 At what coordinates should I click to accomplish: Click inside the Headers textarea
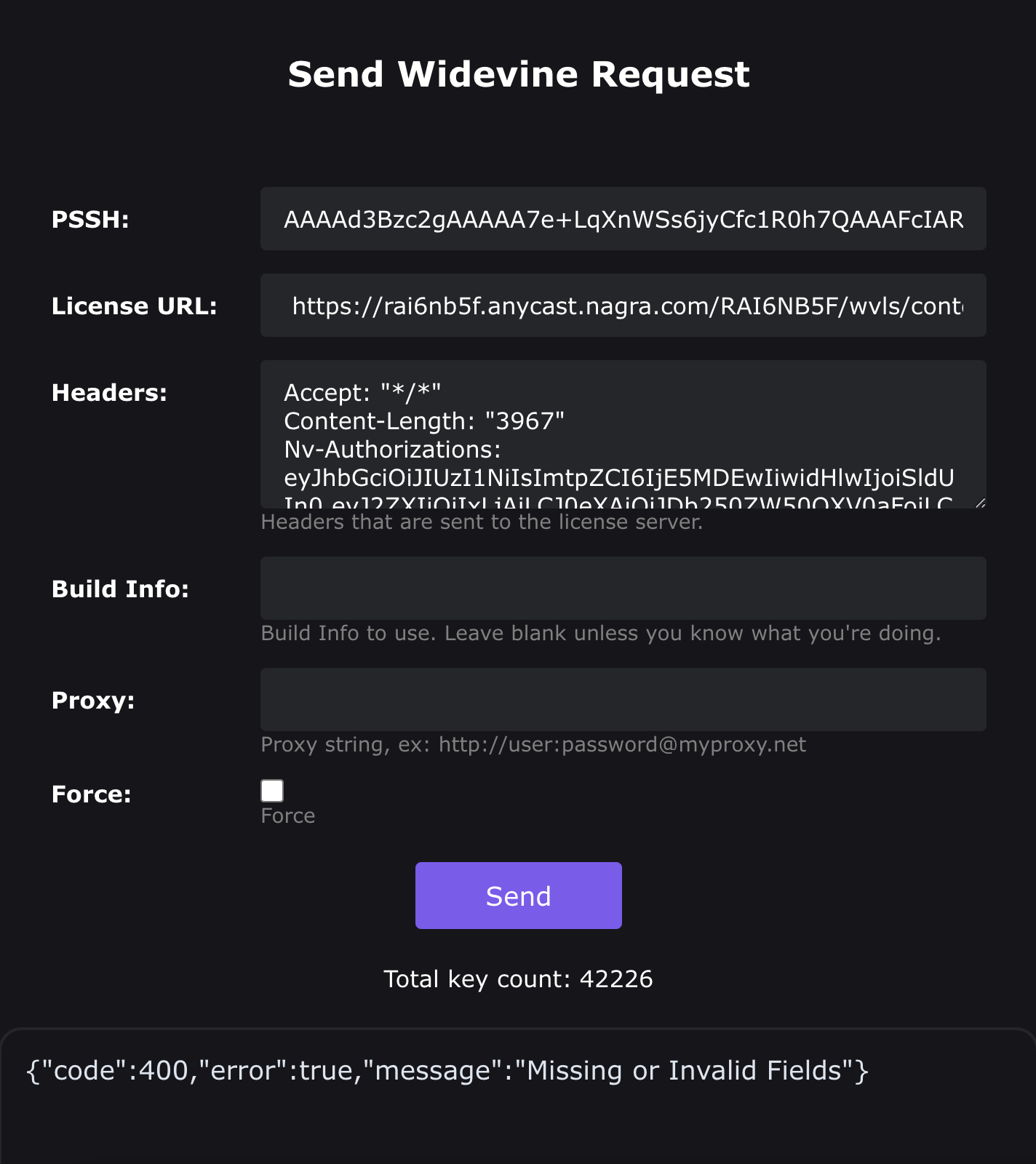623,434
